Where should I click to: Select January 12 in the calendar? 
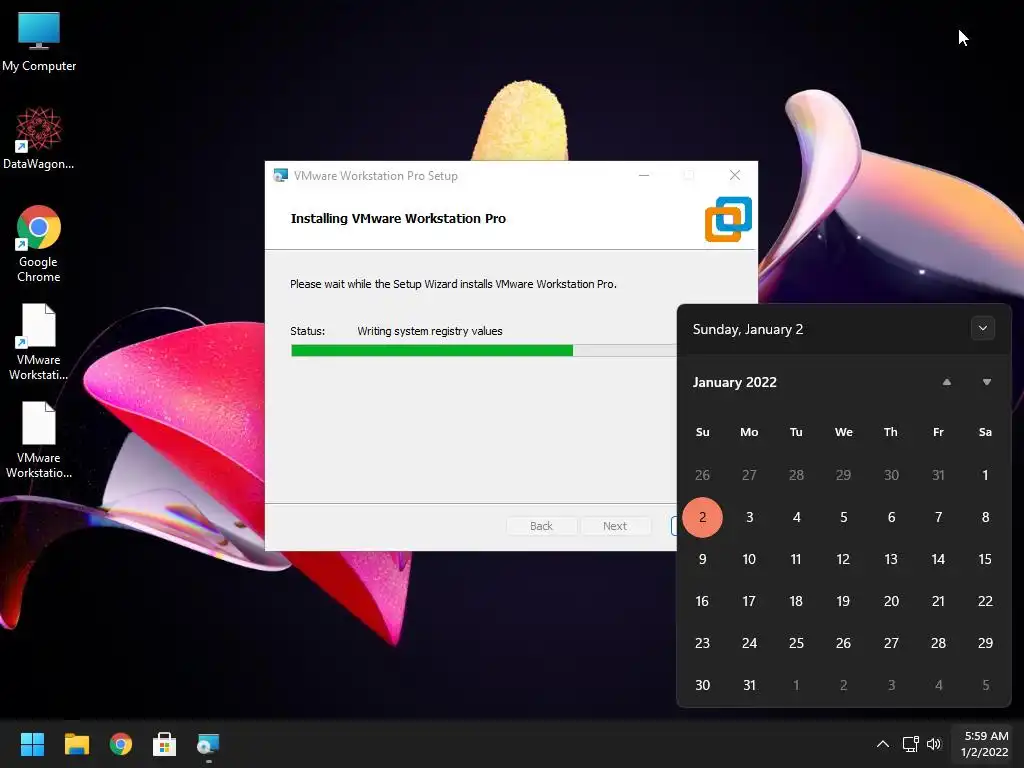point(843,559)
